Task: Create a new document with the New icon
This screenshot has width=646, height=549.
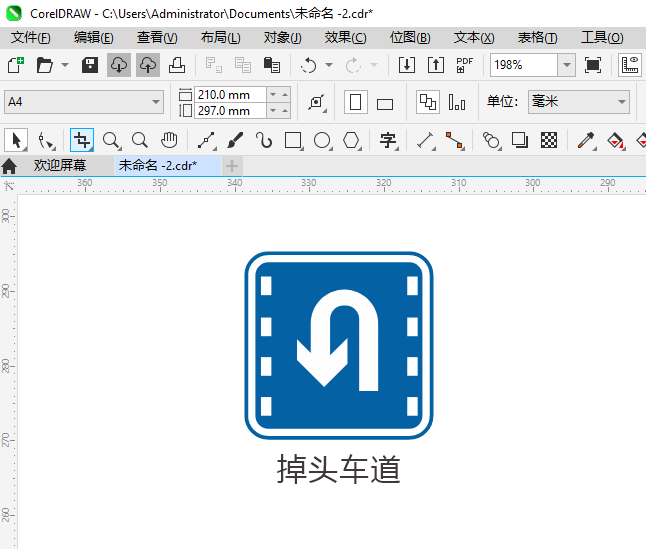Action: [x=16, y=65]
